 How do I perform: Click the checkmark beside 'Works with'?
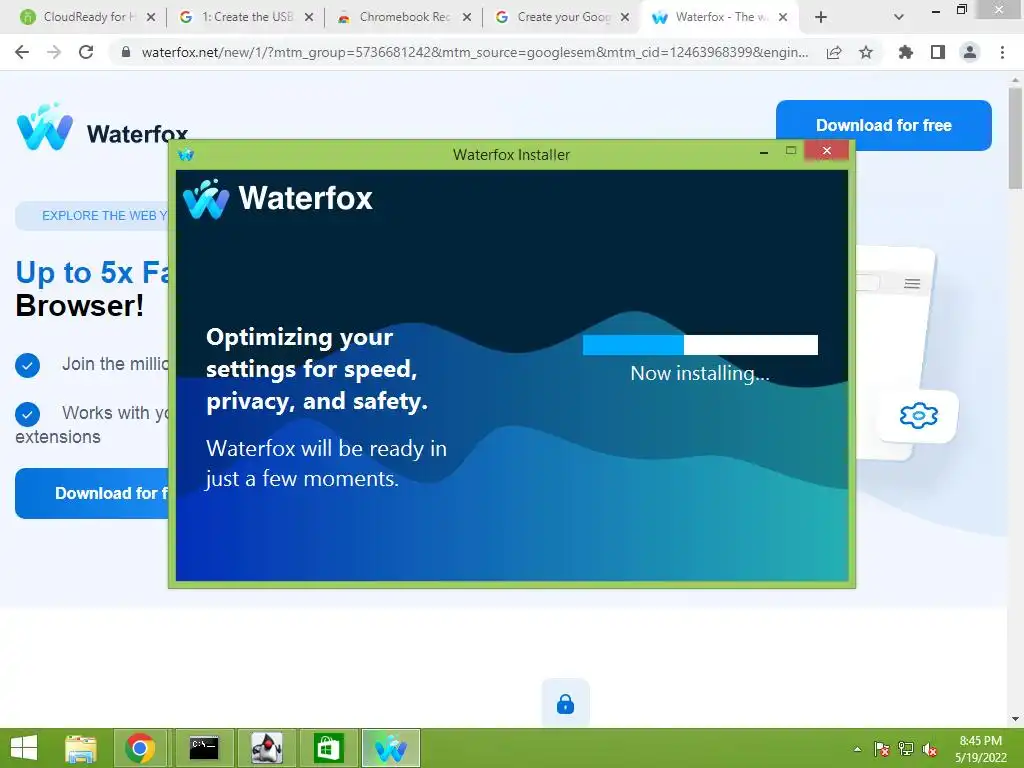(x=27, y=414)
